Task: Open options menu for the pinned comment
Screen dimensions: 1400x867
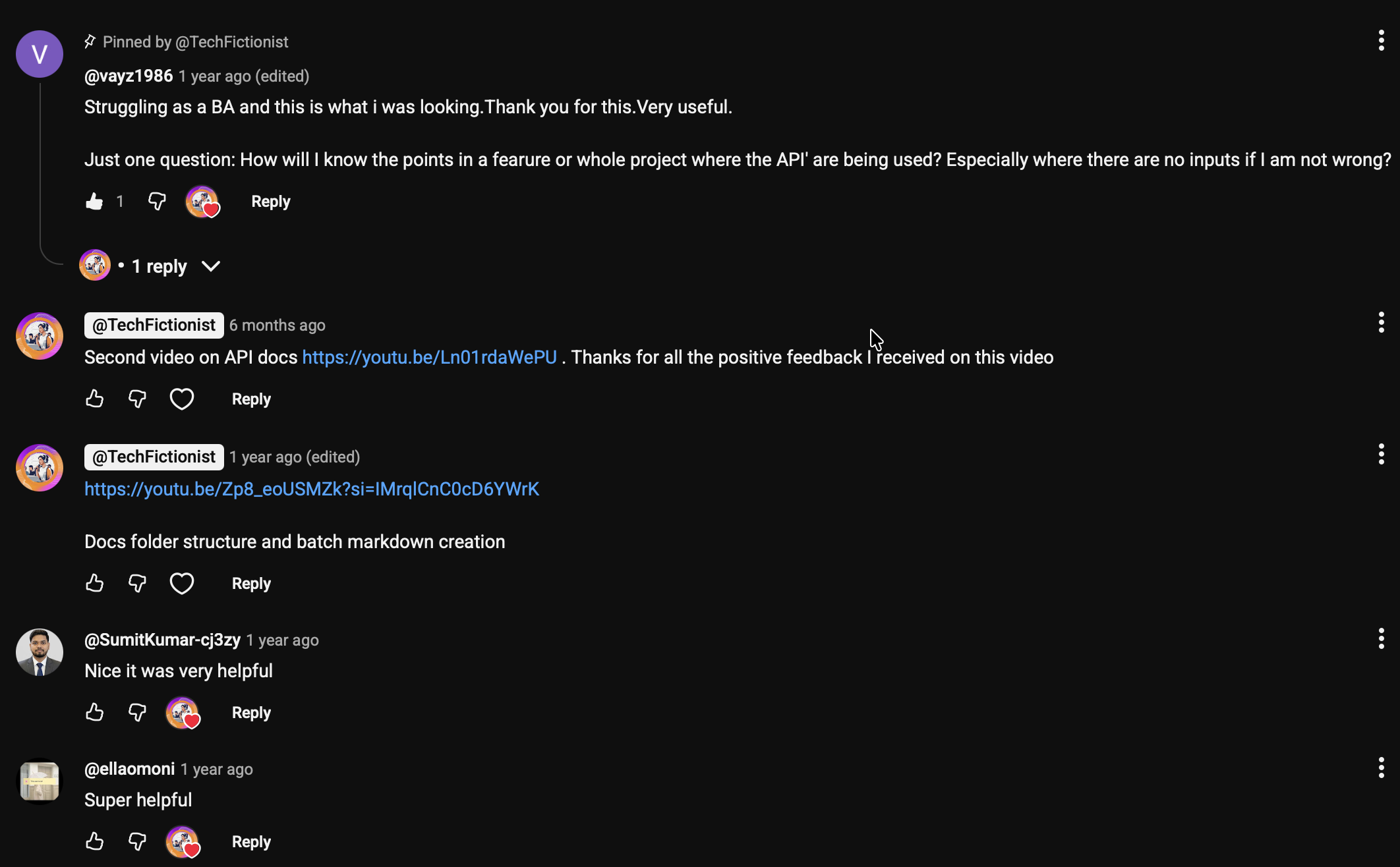Action: coord(1381,41)
